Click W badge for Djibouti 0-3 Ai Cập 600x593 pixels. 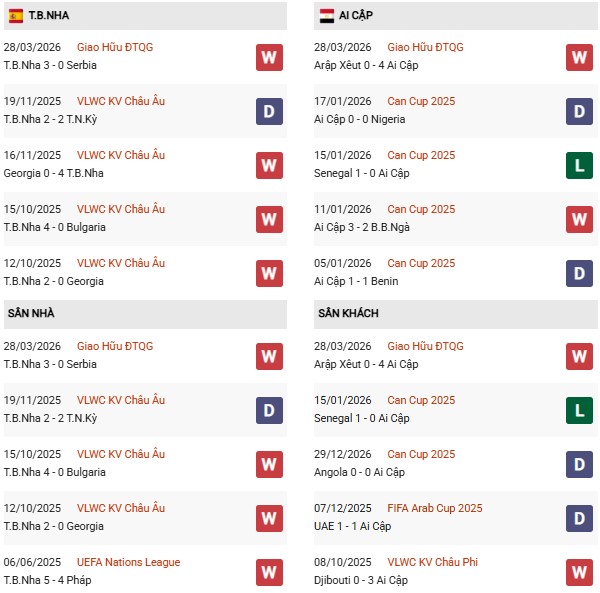(x=580, y=571)
